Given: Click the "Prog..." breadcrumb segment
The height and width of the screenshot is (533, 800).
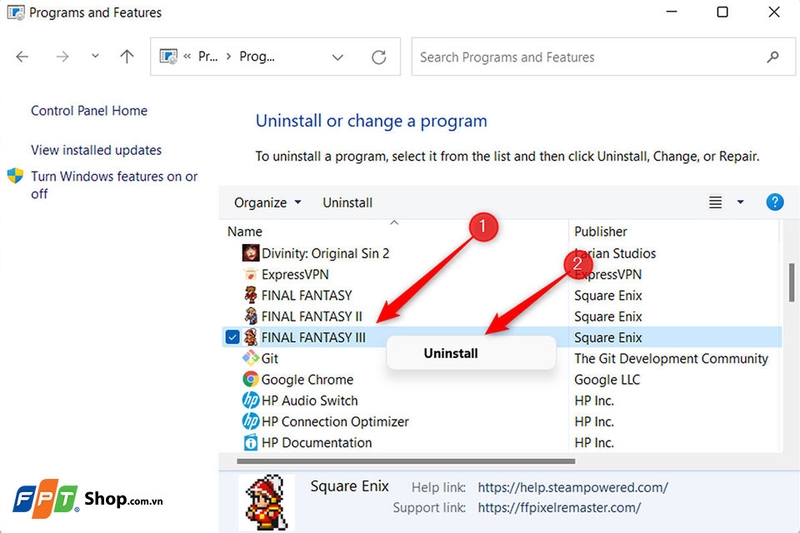Looking at the screenshot, I should point(257,57).
